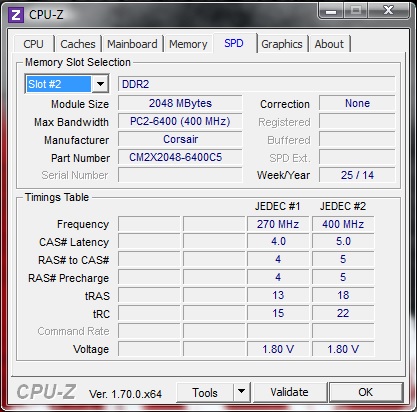417x412 pixels.
Task: Click the empty Registered field
Action: click(x=357, y=121)
